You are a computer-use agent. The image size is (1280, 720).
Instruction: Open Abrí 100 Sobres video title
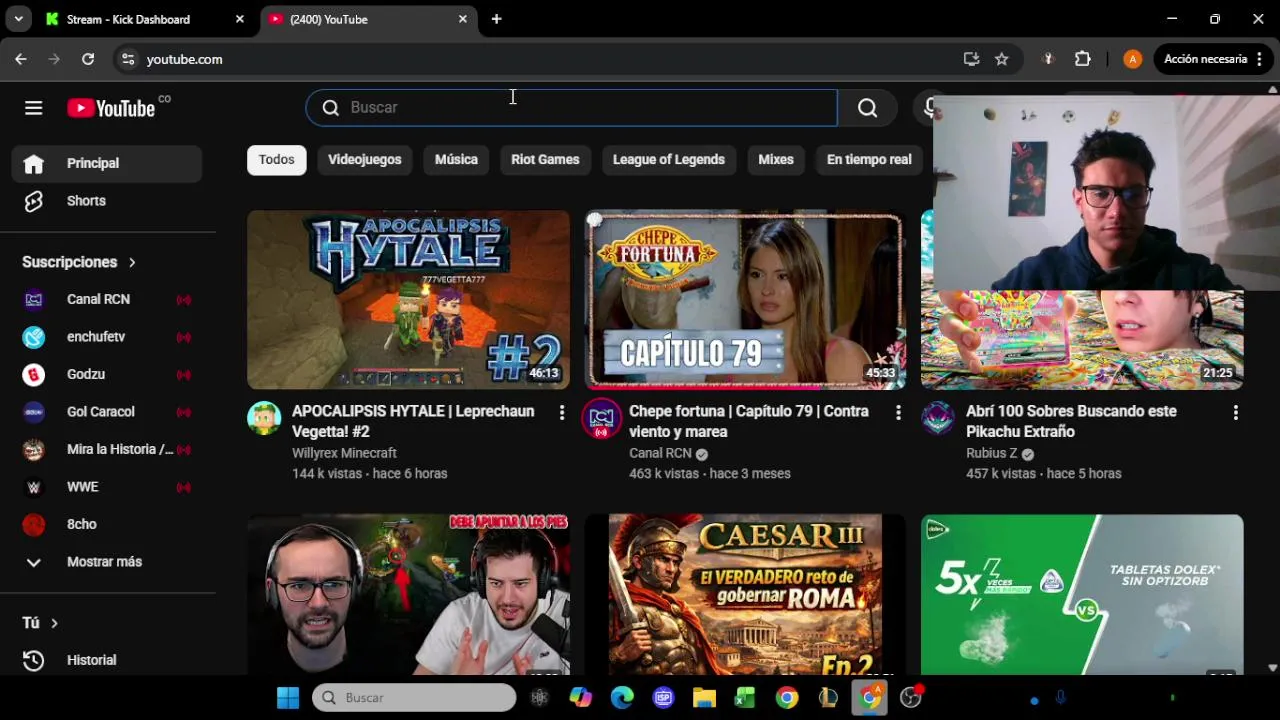pyautogui.click(x=1071, y=421)
